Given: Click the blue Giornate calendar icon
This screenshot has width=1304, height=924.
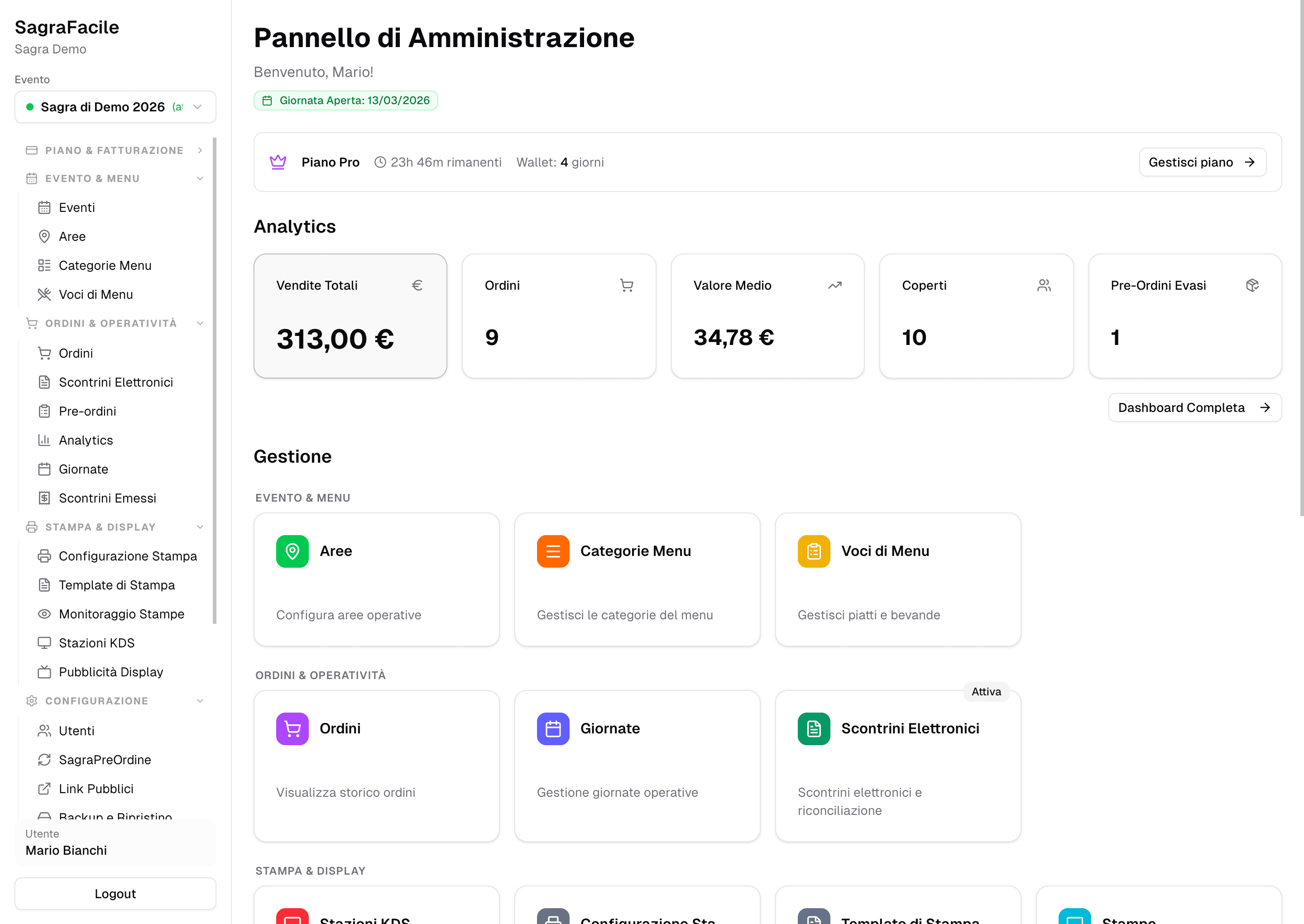Looking at the screenshot, I should tap(553, 728).
